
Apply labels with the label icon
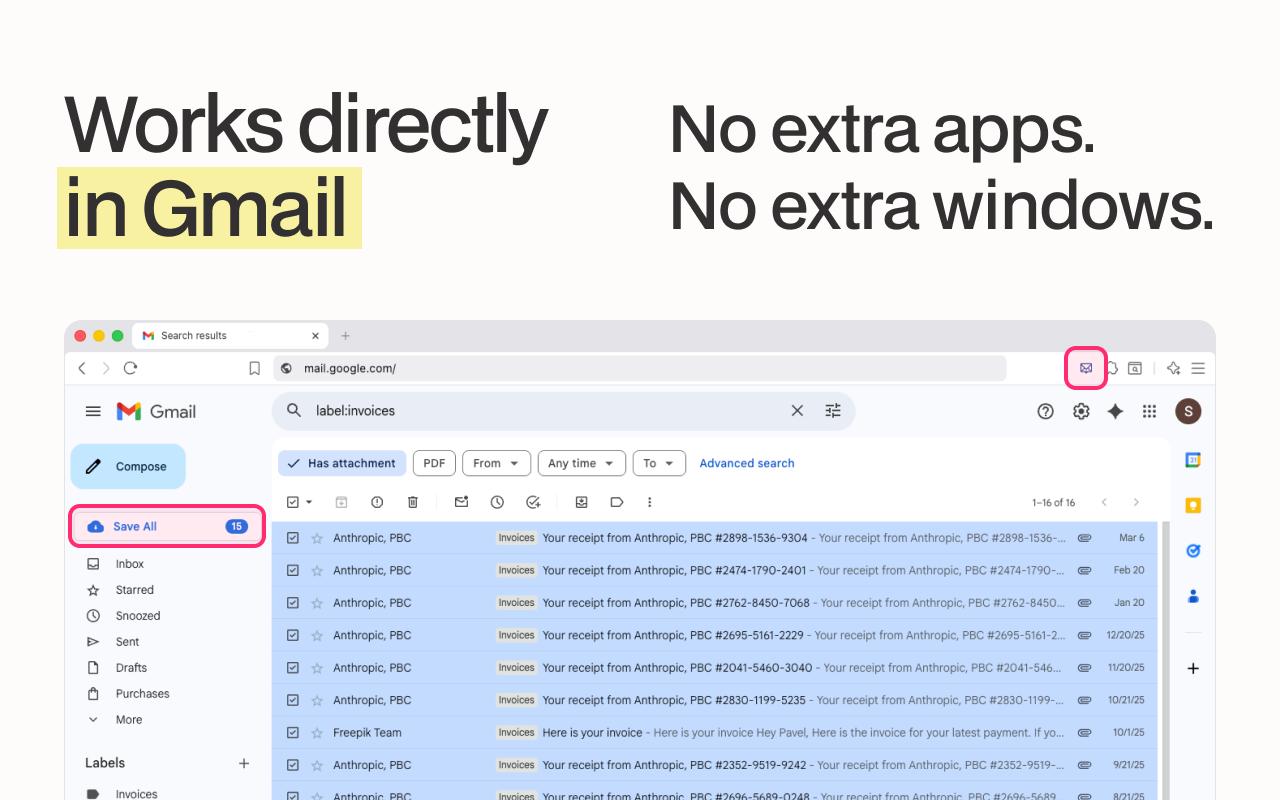(x=617, y=502)
